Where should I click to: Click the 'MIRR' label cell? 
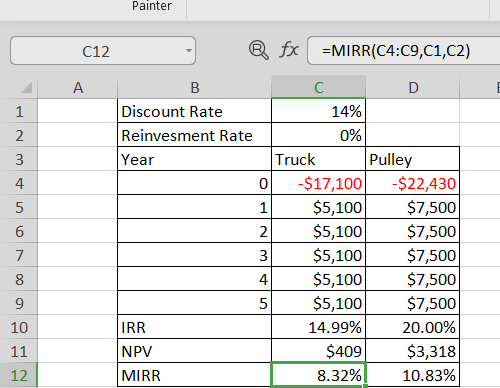tap(195, 375)
